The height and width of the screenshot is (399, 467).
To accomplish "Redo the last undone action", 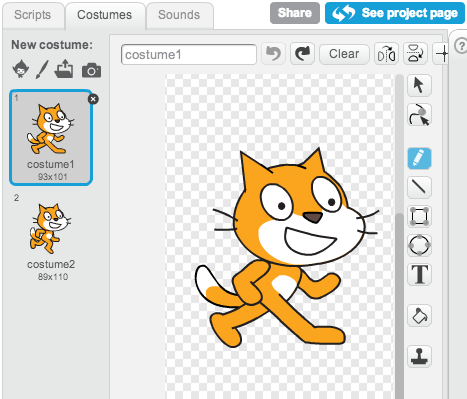I will pyautogui.click(x=302, y=53).
